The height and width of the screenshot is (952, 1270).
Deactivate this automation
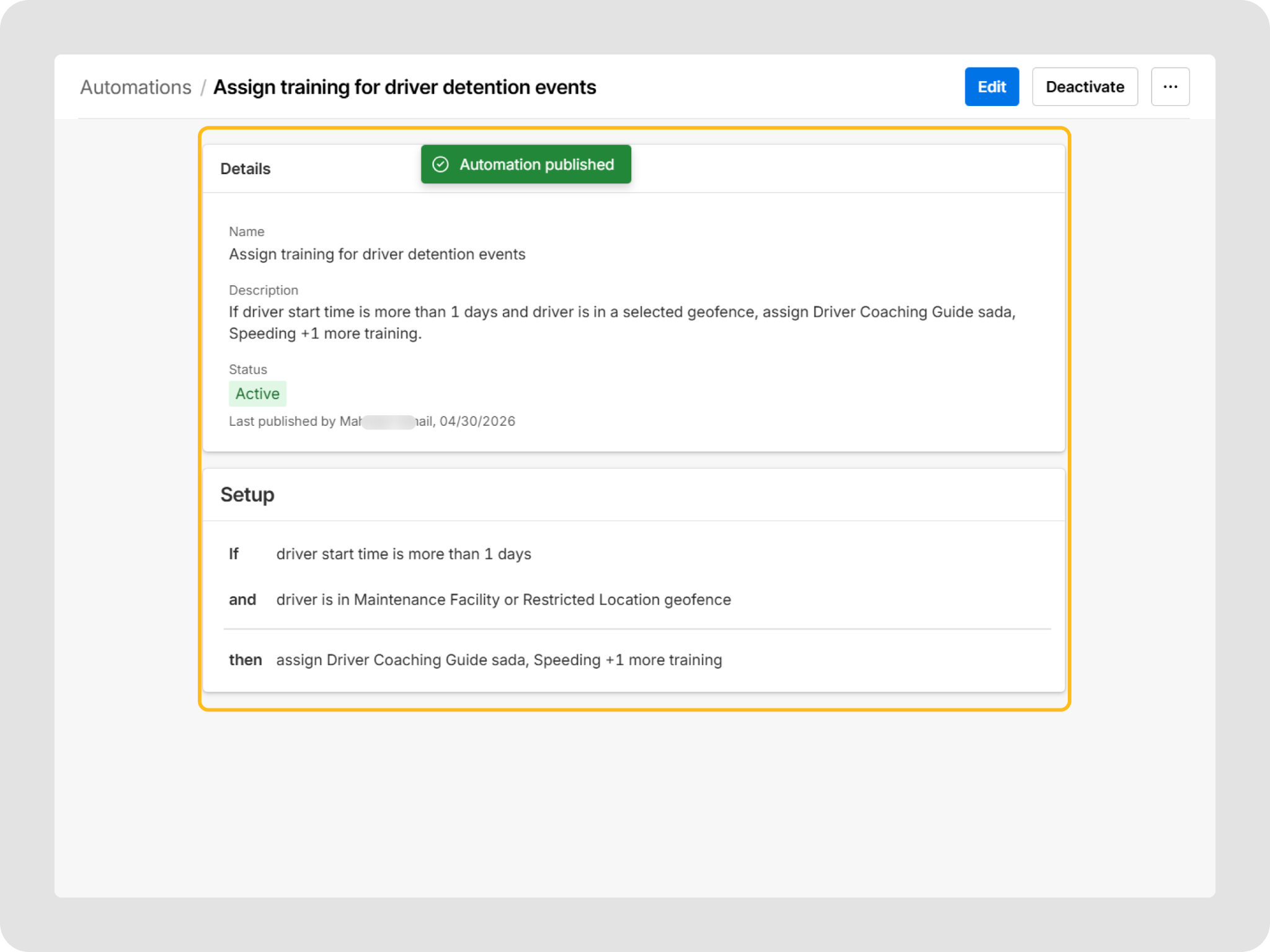click(1084, 87)
